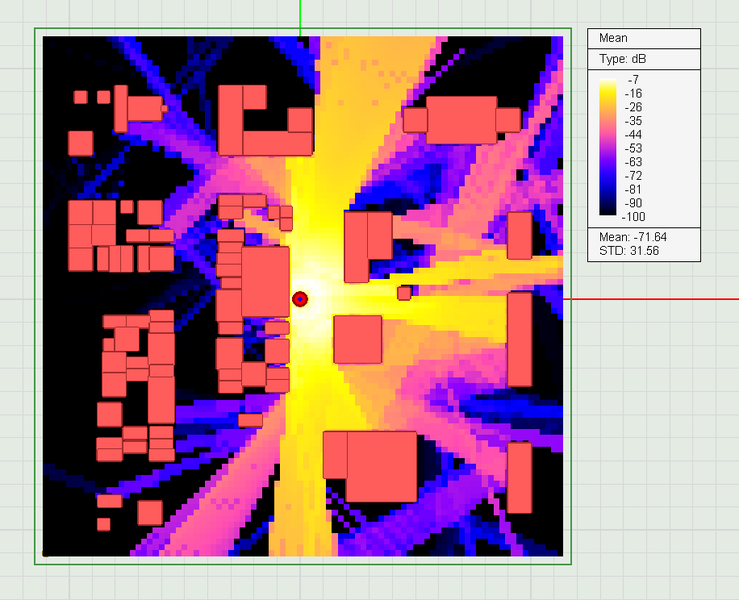Select the tall building left of transmitter
This screenshot has height=600, width=739.
click(x=265, y=282)
